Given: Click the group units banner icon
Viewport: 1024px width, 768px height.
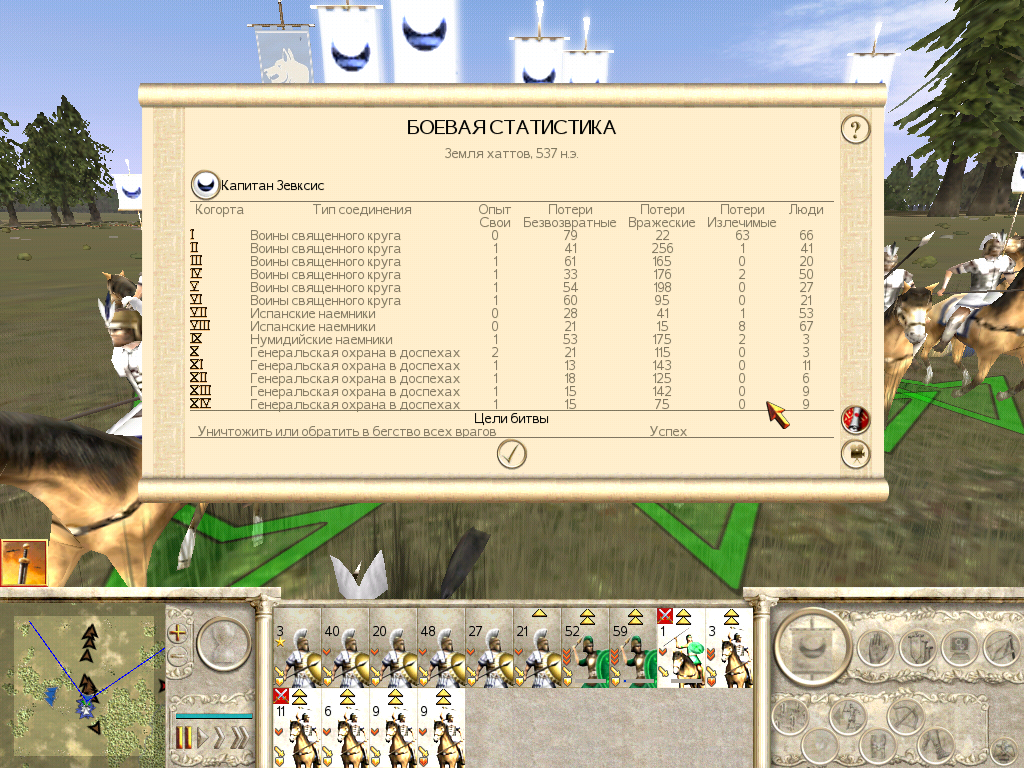Looking at the screenshot, I should 916,648.
